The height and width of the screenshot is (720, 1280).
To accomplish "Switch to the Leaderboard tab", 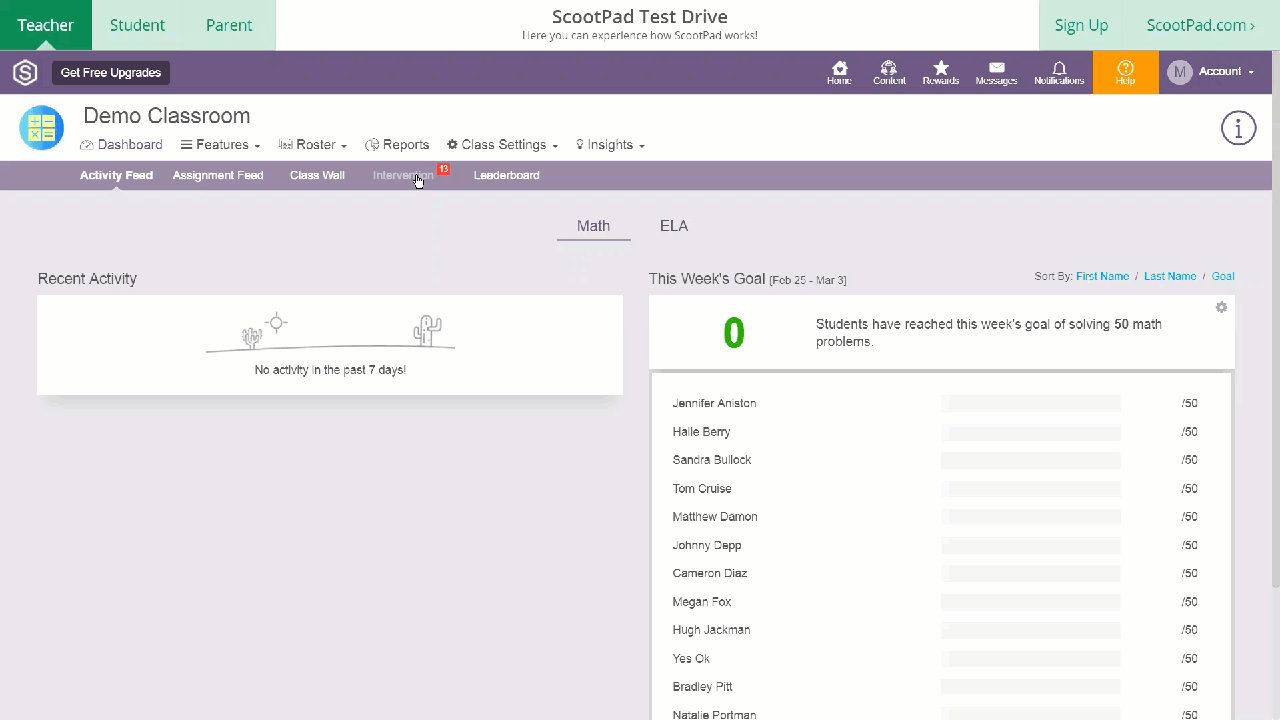I will (x=506, y=175).
